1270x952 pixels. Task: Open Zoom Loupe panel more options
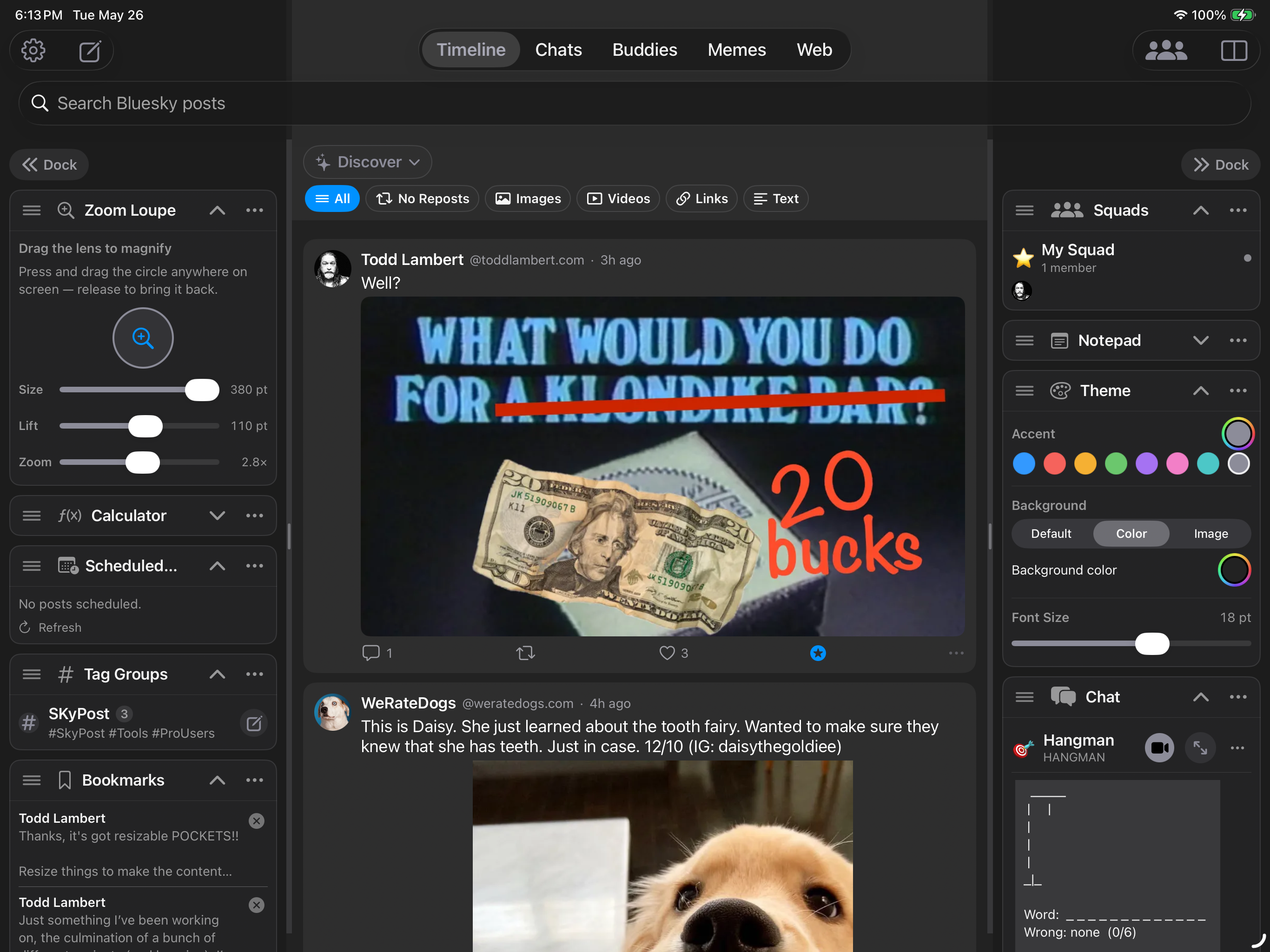254,210
